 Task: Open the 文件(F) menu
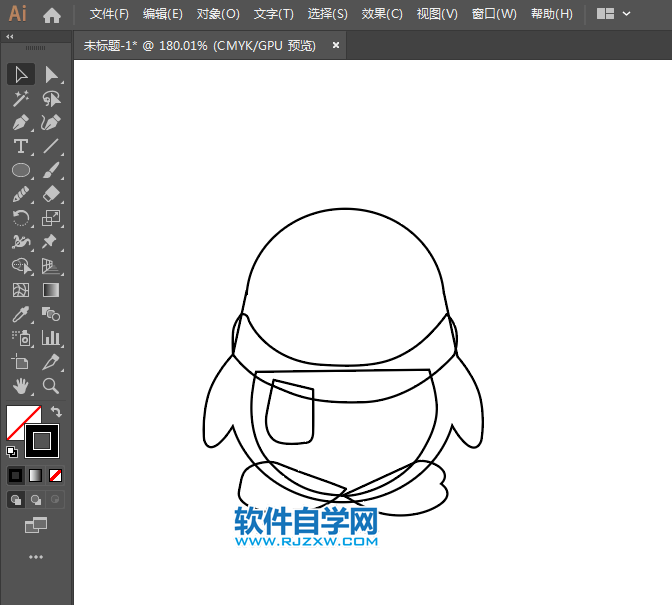point(109,14)
